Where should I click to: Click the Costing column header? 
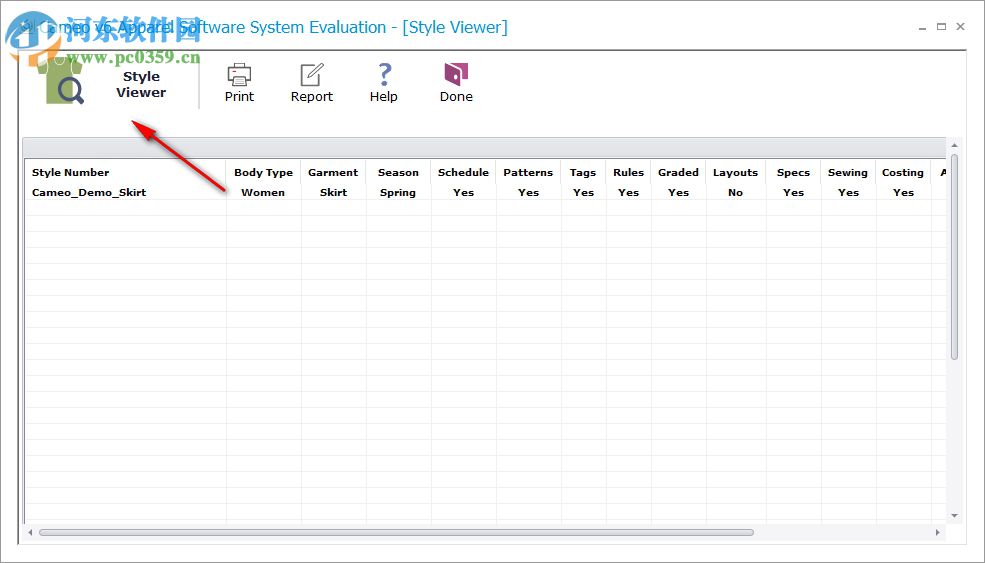[903, 172]
